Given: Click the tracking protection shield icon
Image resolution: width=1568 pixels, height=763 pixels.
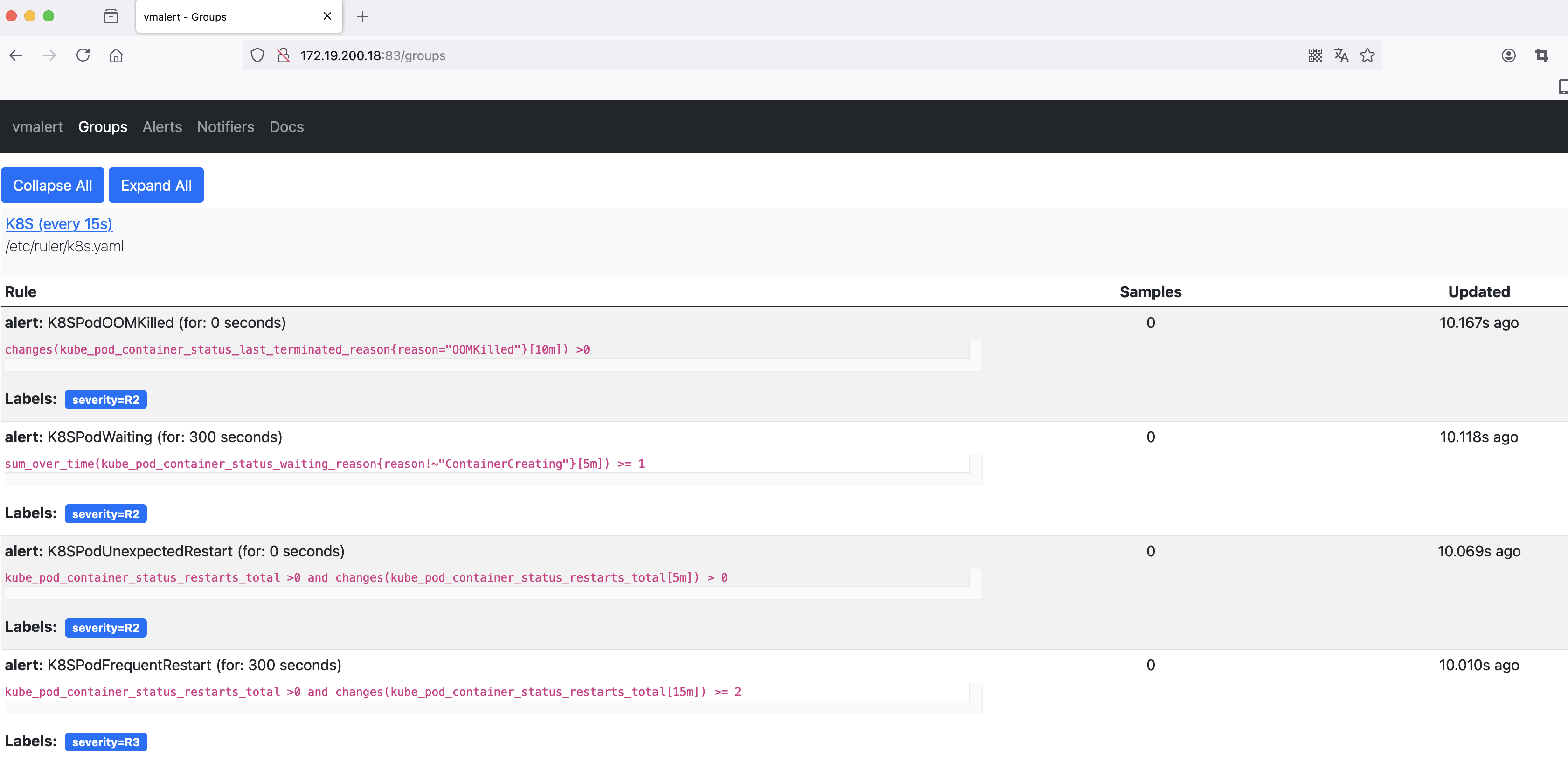Looking at the screenshot, I should pos(257,55).
